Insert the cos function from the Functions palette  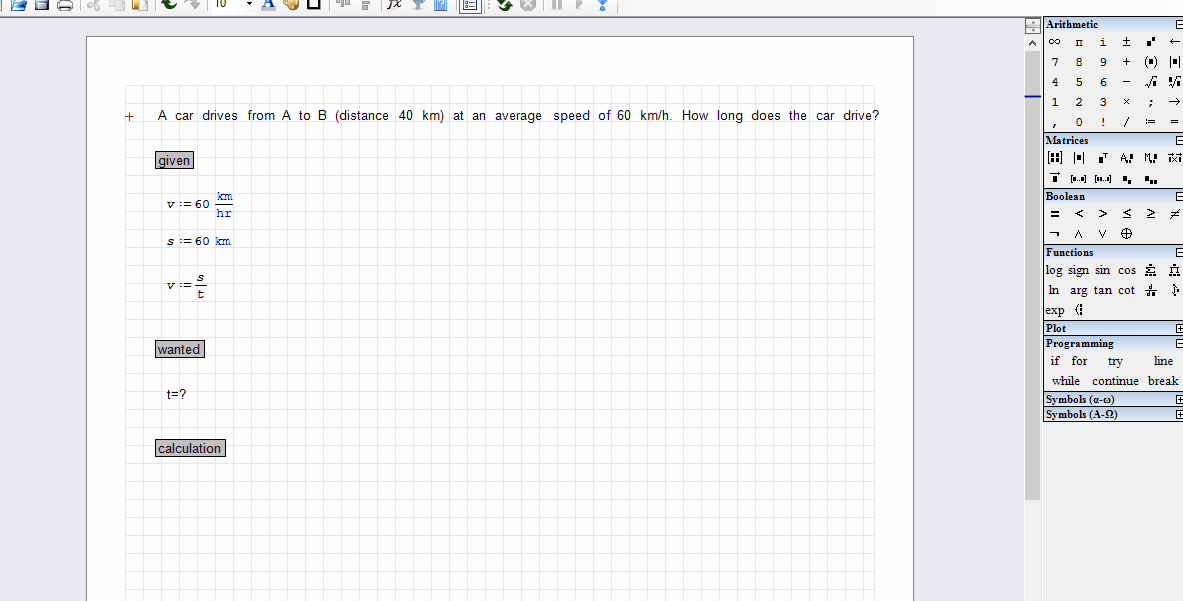coord(1127,270)
